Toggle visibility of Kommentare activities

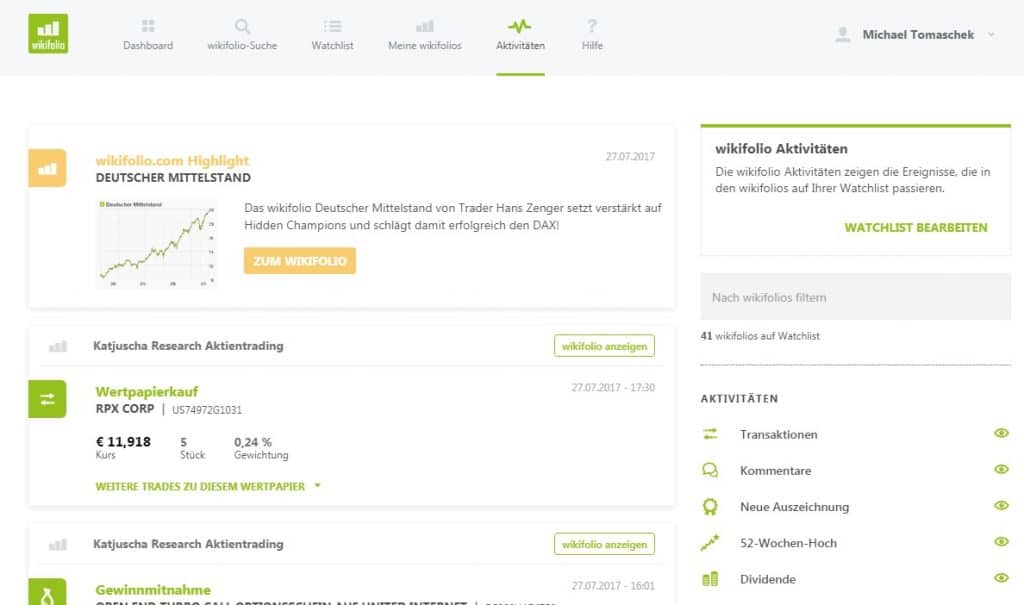point(1001,470)
